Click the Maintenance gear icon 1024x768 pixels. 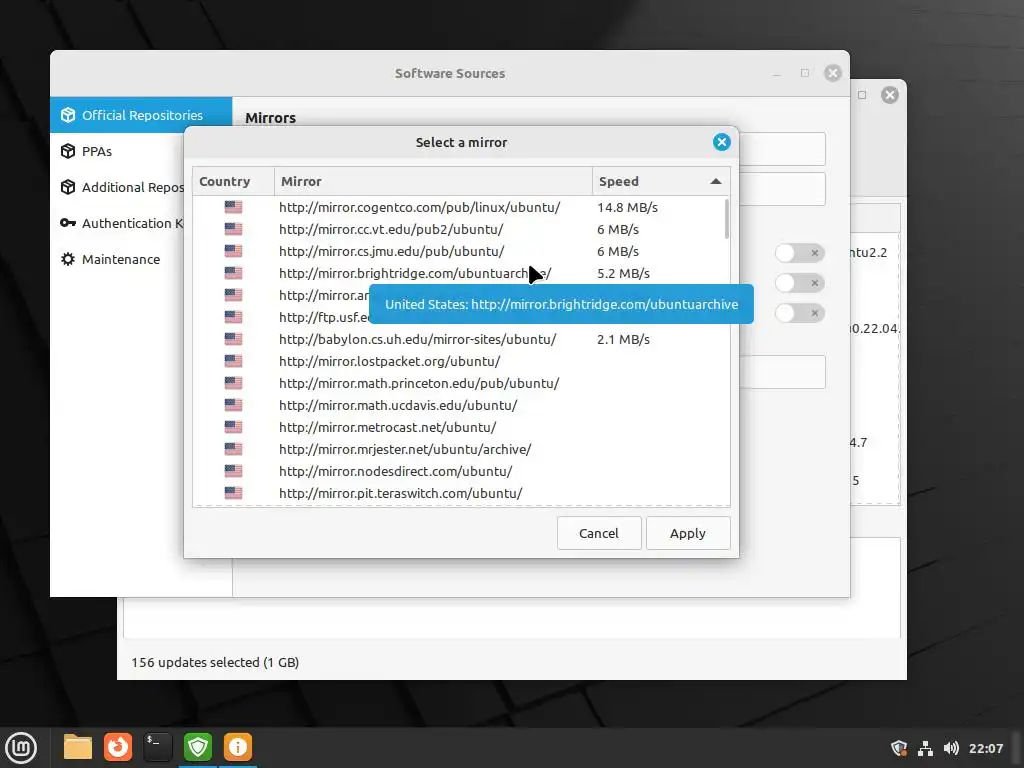pos(68,259)
